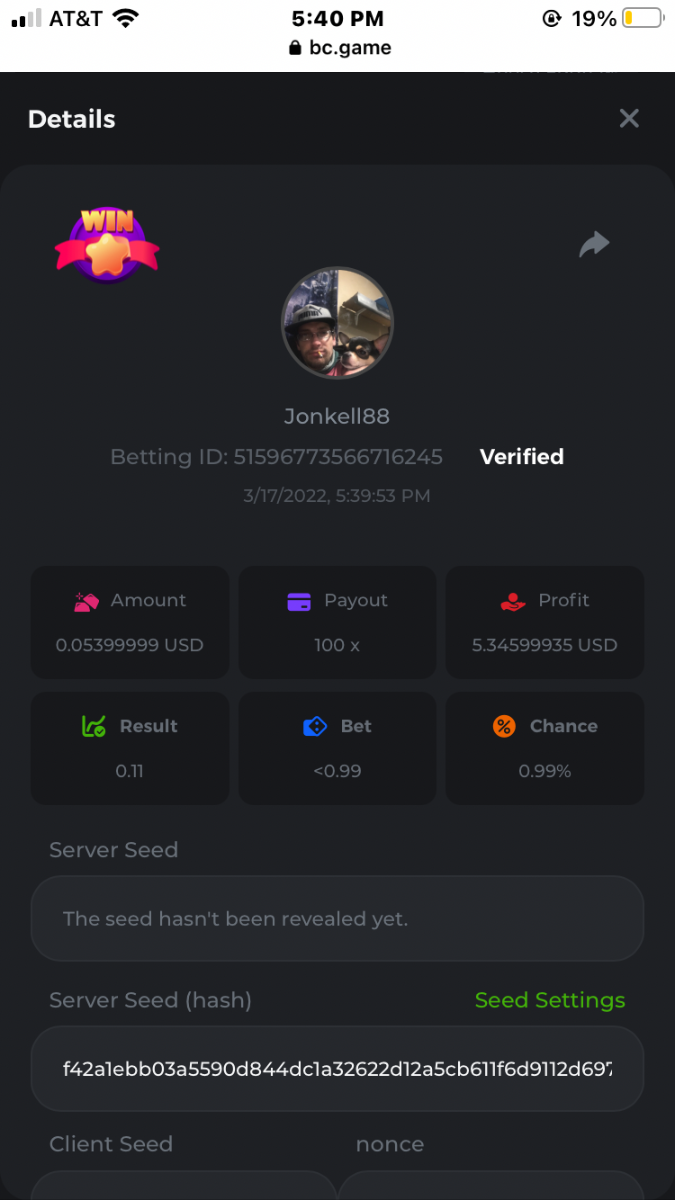Select the Client Seed field
Viewport: 675px width, 1200px height.
183,1185
